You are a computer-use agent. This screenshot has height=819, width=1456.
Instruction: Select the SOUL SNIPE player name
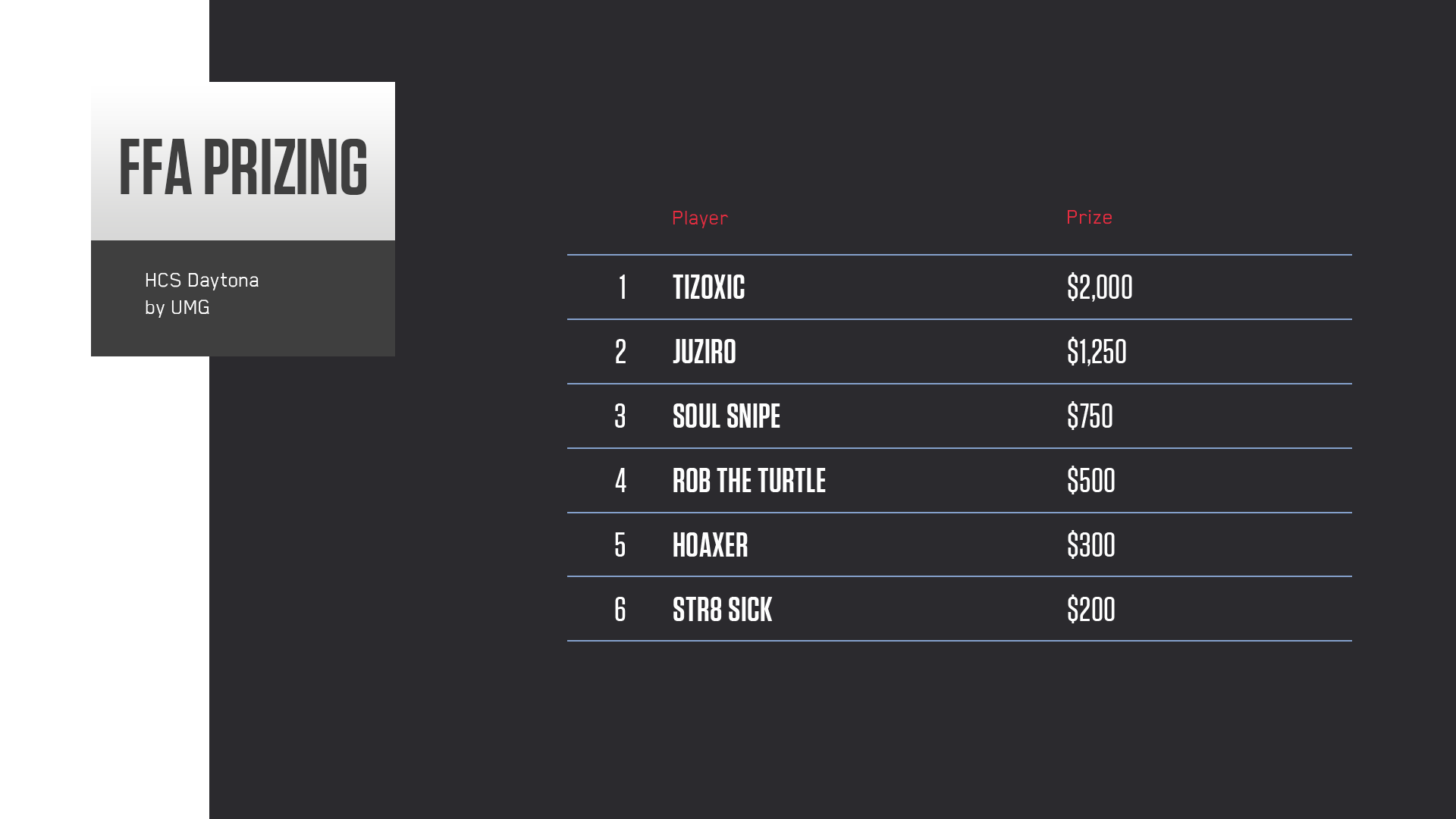click(726, 416)
